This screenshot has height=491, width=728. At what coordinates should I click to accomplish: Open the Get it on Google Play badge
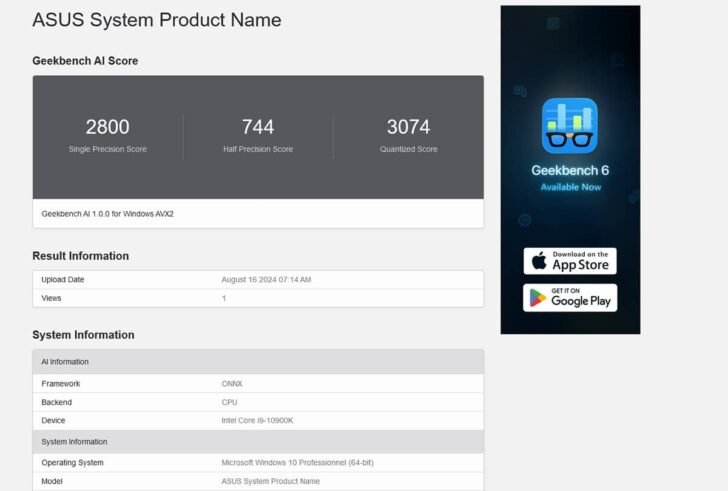pyautogui.click(x=570, y=297)
